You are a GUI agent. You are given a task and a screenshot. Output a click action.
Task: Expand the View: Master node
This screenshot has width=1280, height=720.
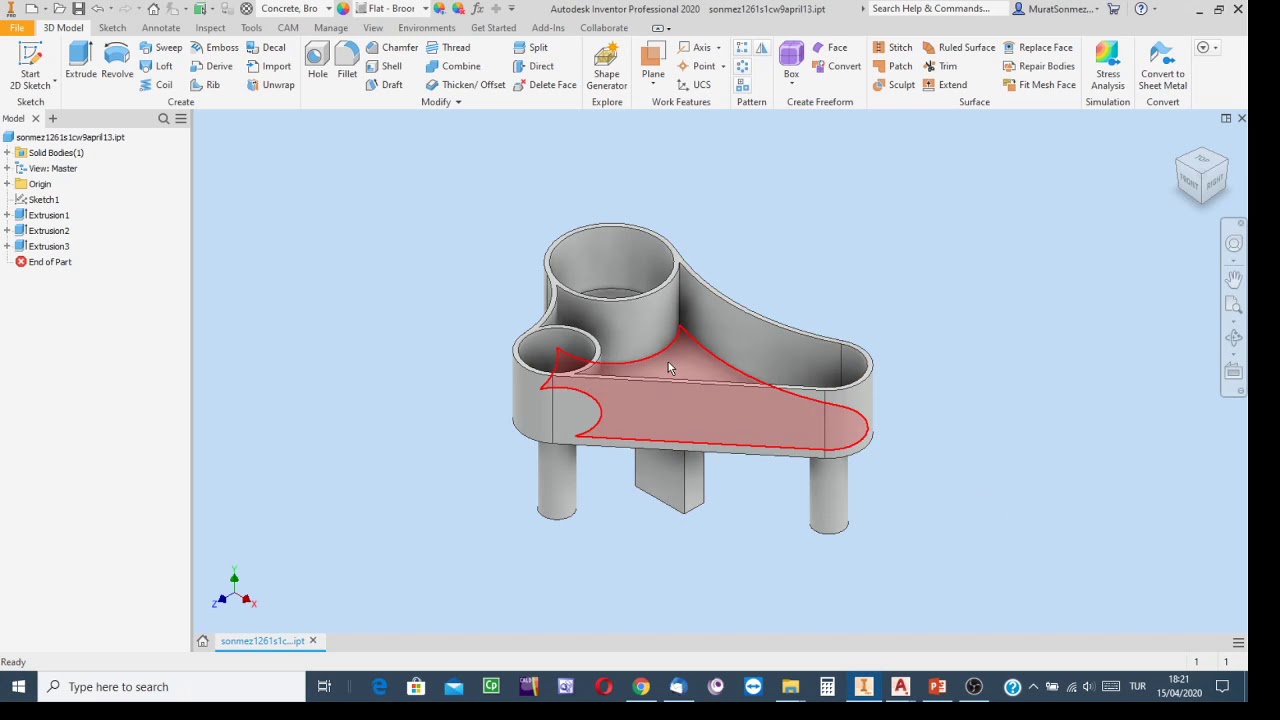click(x=7, y=169)
